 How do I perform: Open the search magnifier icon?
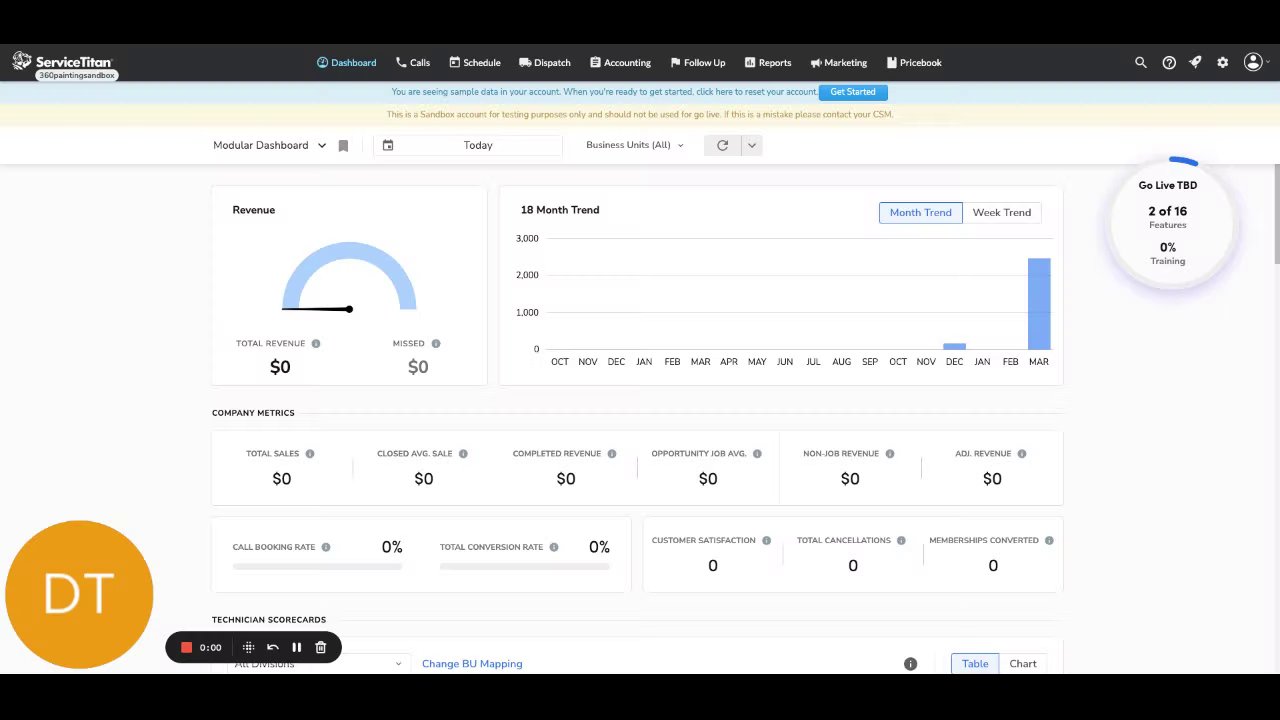(1140, 62)
